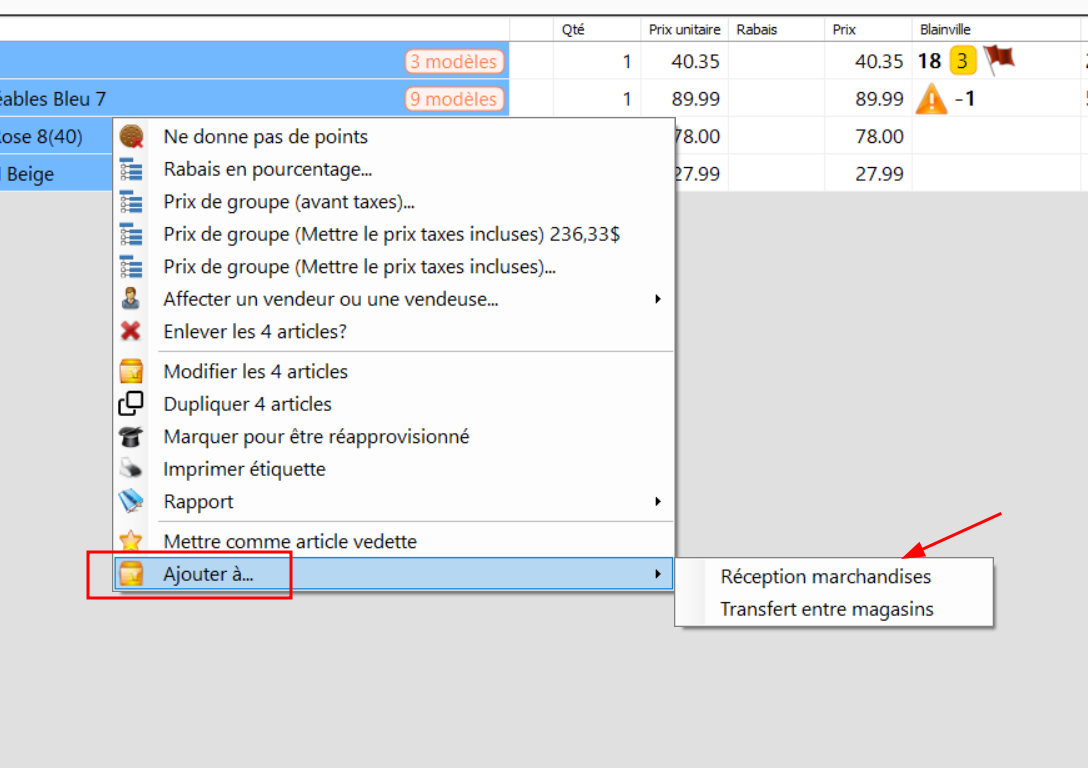Screen dimensions: 1088x768
Task: Select Ne donne pas de points
Action: pos(265,137)
